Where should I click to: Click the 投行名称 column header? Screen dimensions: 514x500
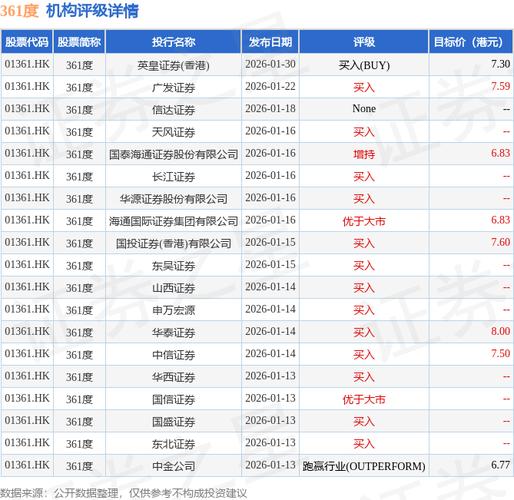point(173,42)
